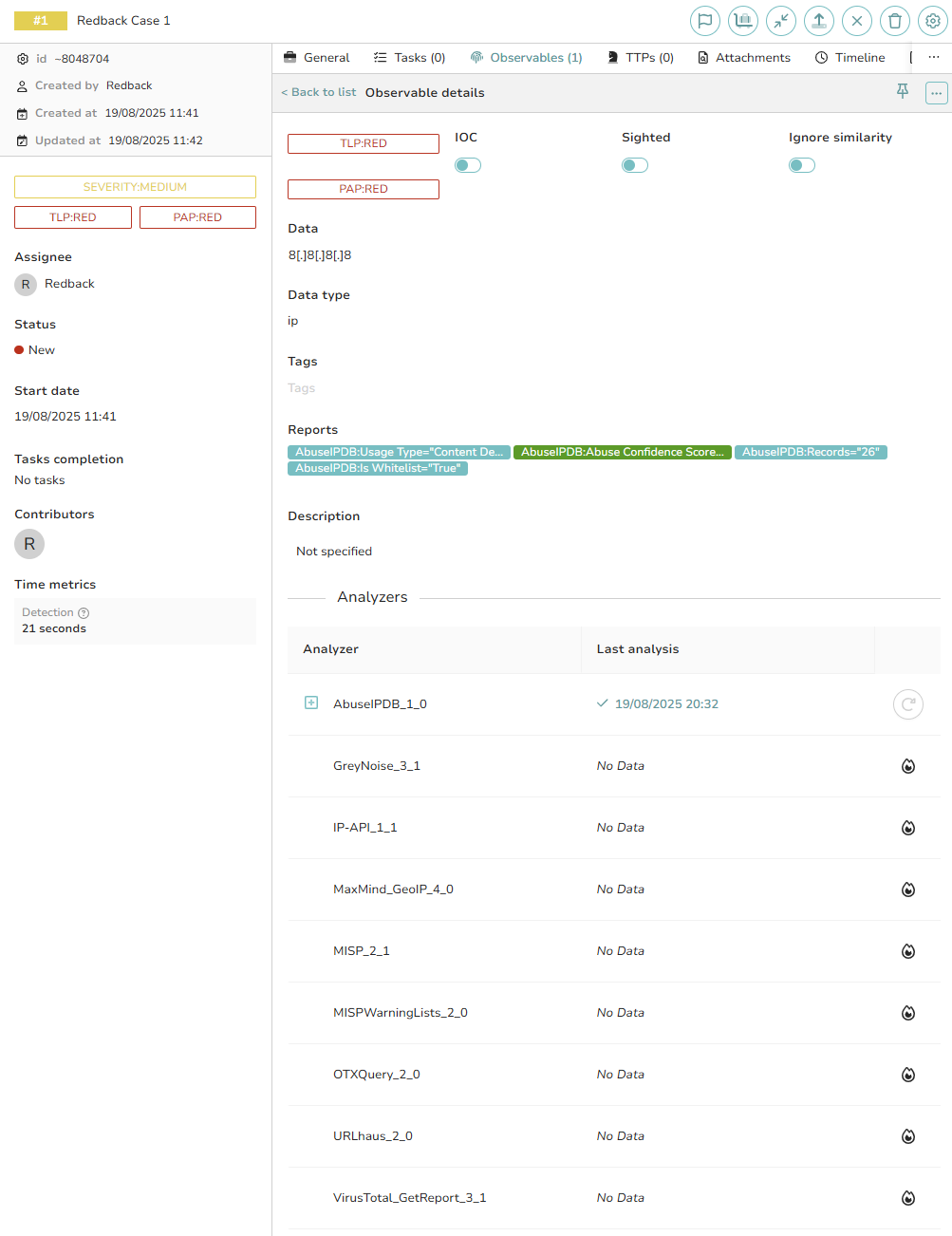
Task: Launch the VirusTotal_GetReport_3_1 analyzer
Action: pos(907,1198)
